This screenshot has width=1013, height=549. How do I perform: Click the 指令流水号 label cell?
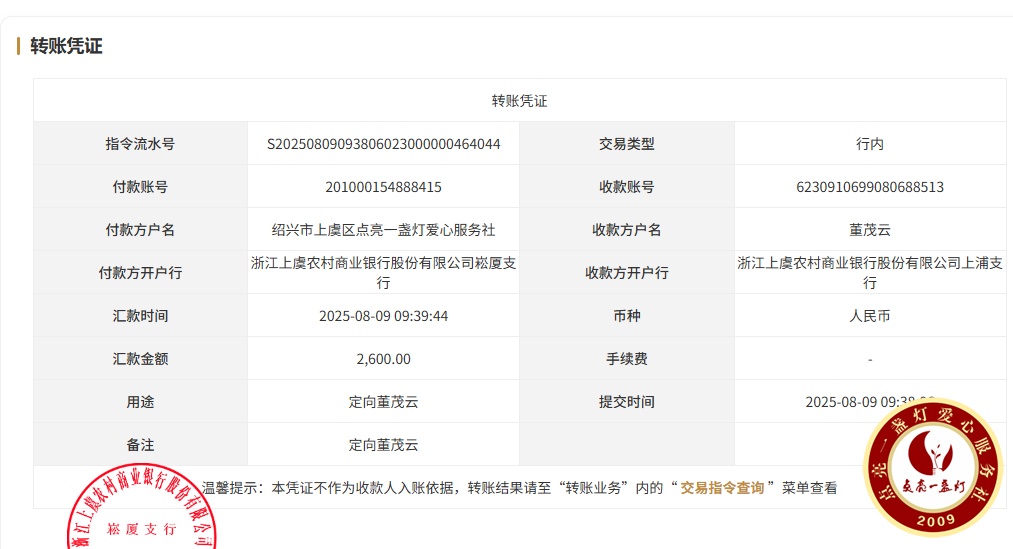pos(140,144)
